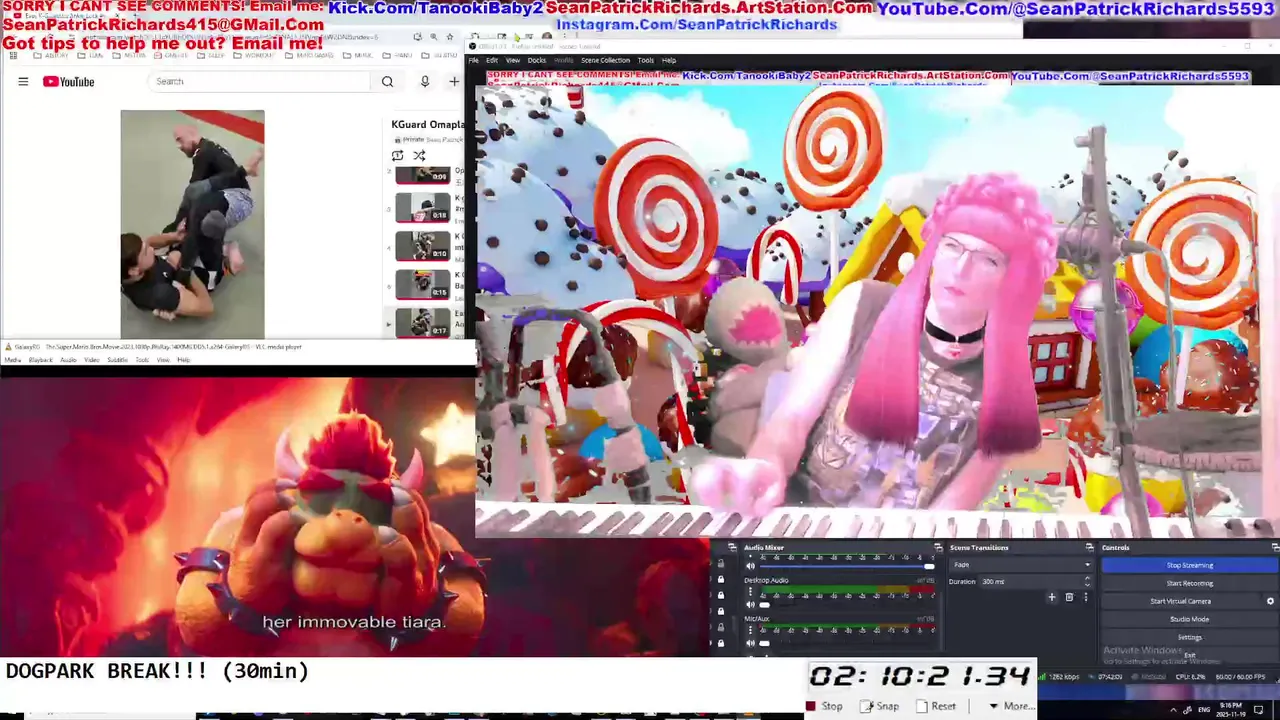Click the KGuard playlist title
This screenshot has height=720, width=1280.
pyautogui.click(x=428, y=125)
